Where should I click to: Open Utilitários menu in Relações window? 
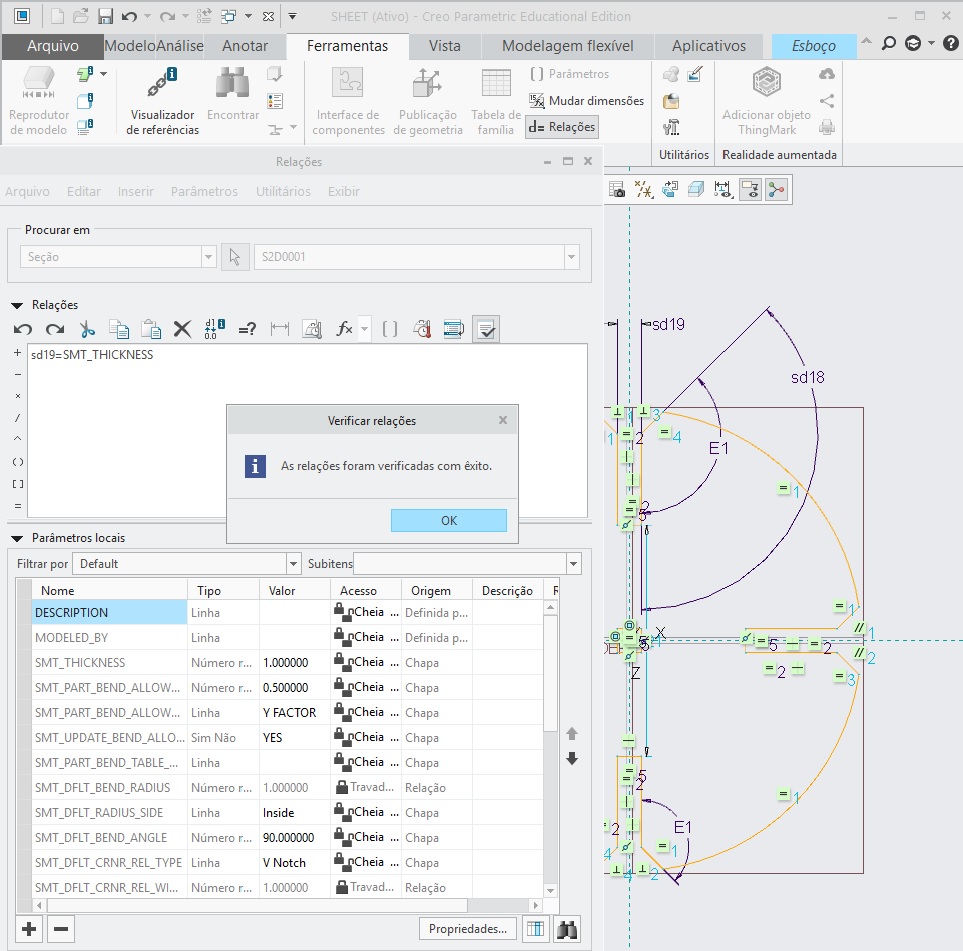coord(283,192)
